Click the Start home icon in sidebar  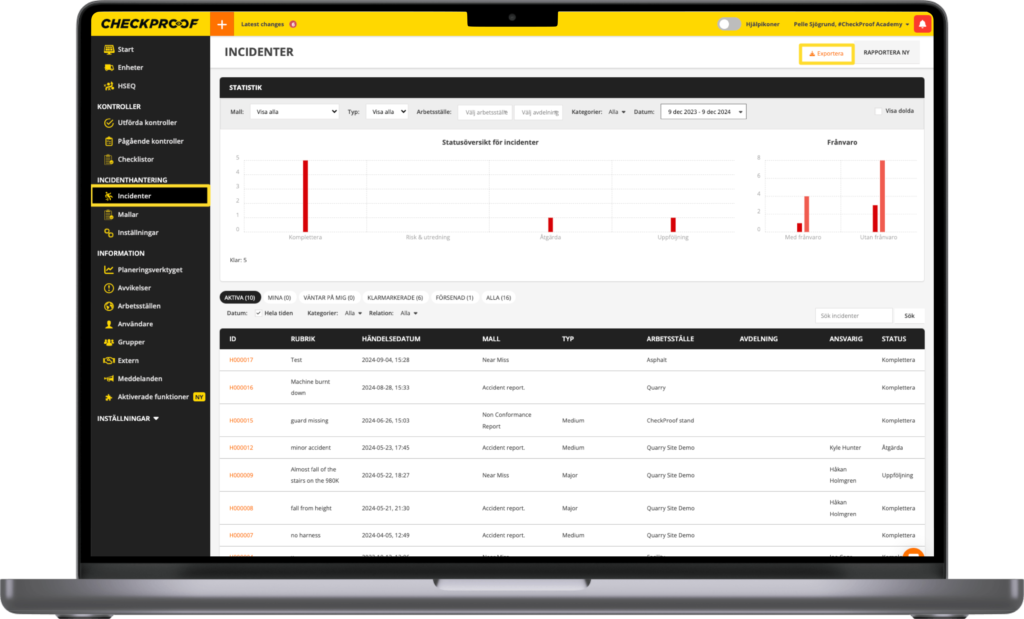pos(109,49)
